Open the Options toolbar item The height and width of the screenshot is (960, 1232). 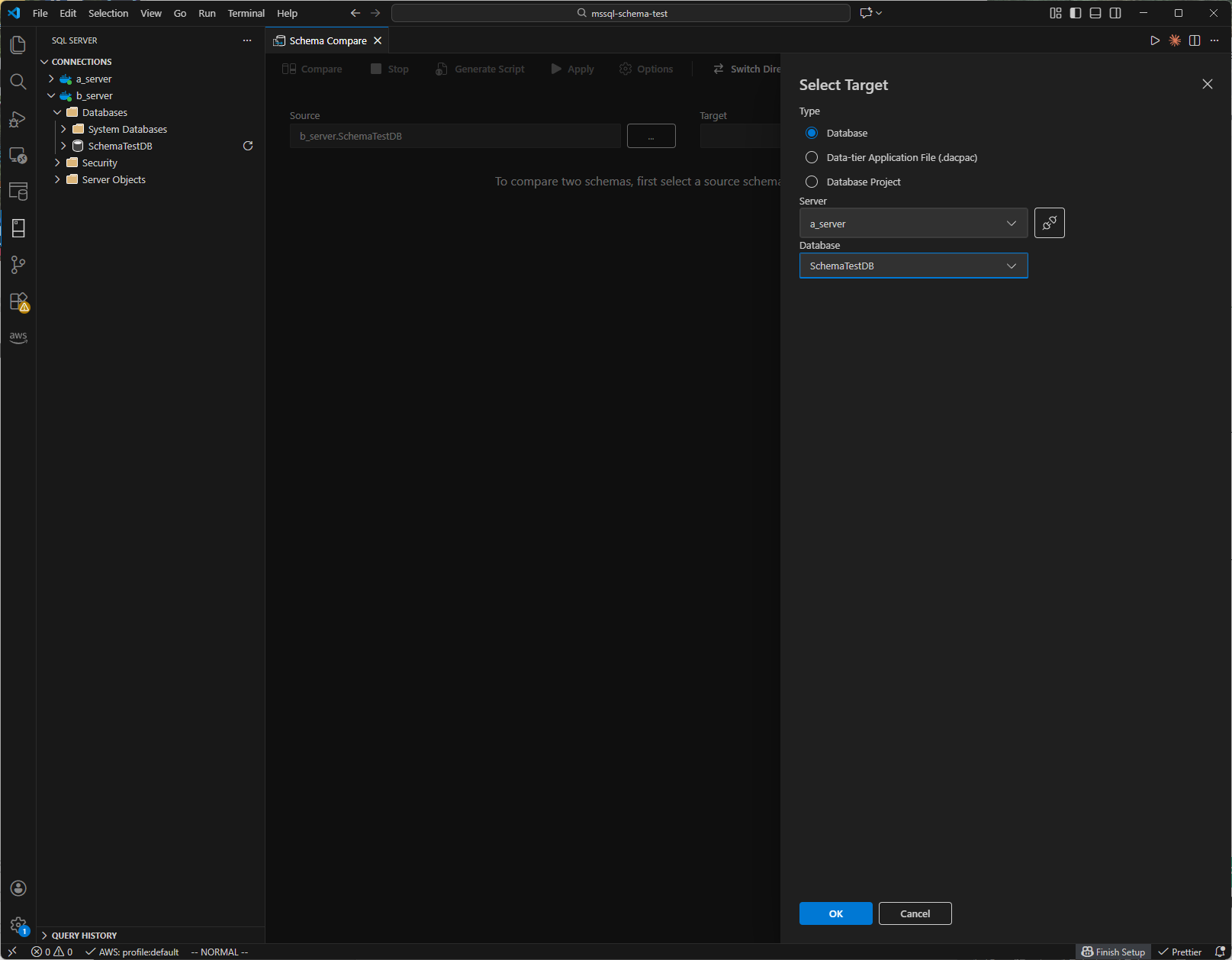tap(646, 69)
